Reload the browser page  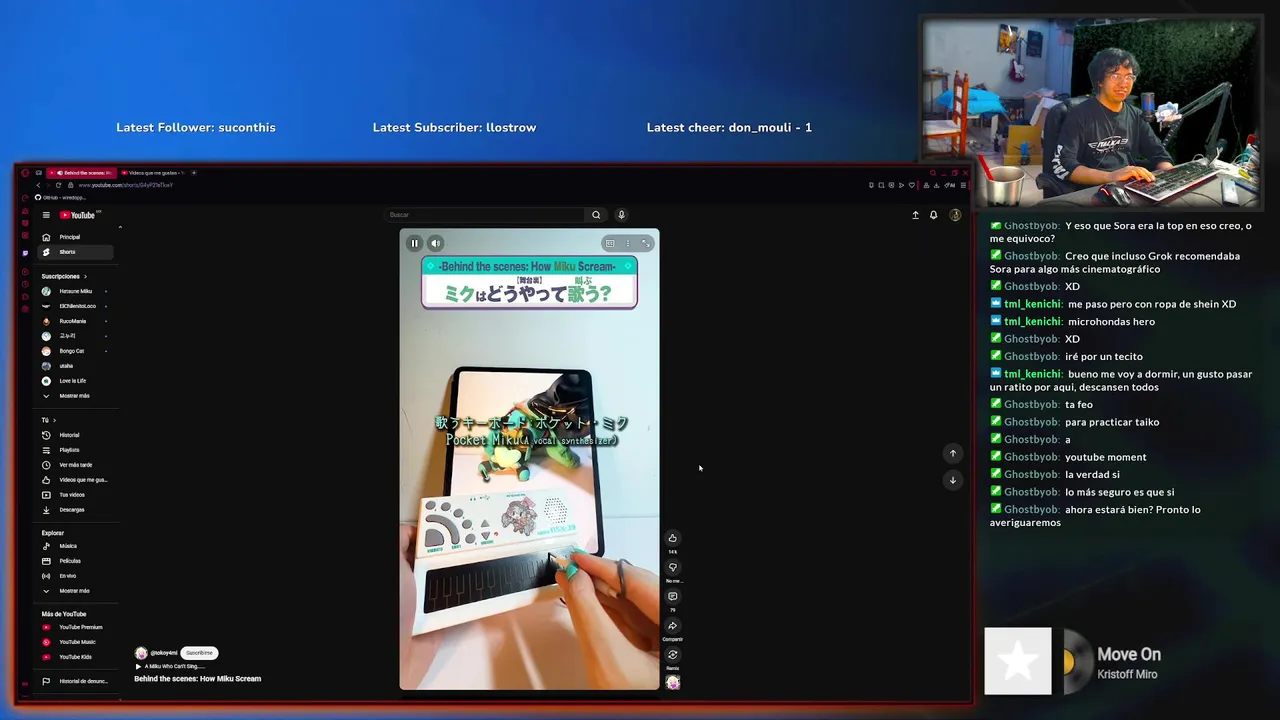tap(58, 185)
